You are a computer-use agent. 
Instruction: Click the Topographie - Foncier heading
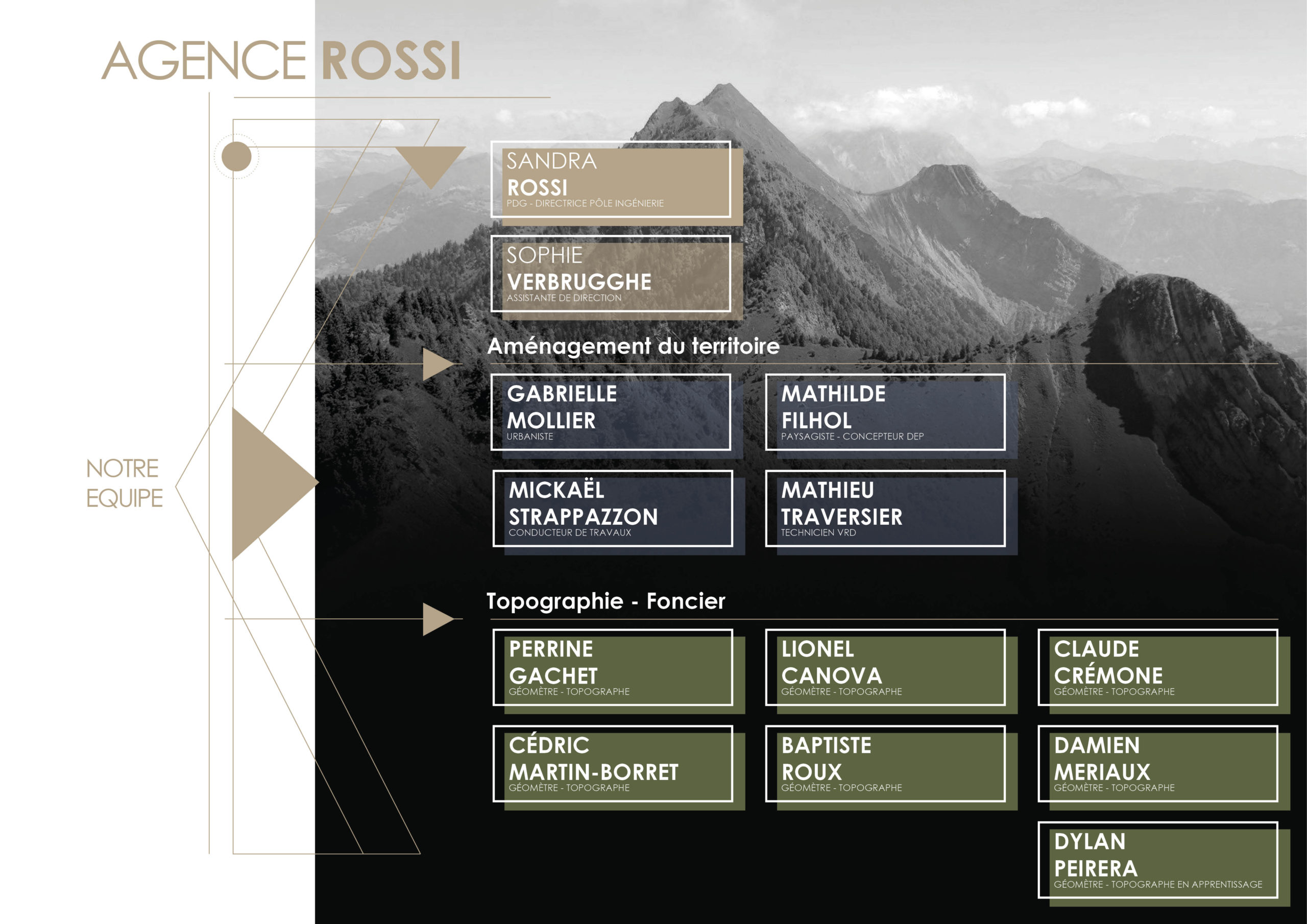pos(606,601)
